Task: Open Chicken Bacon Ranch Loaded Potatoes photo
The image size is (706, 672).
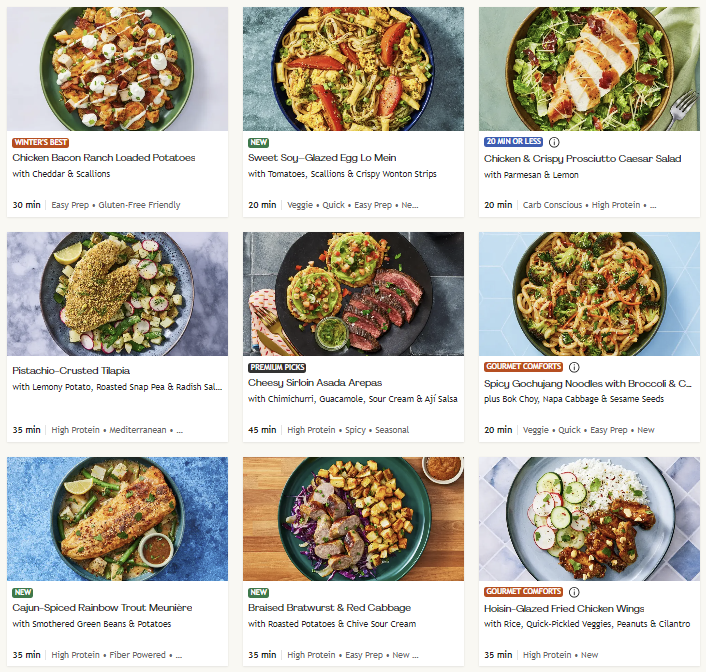Action: click(x=117, y=69)
